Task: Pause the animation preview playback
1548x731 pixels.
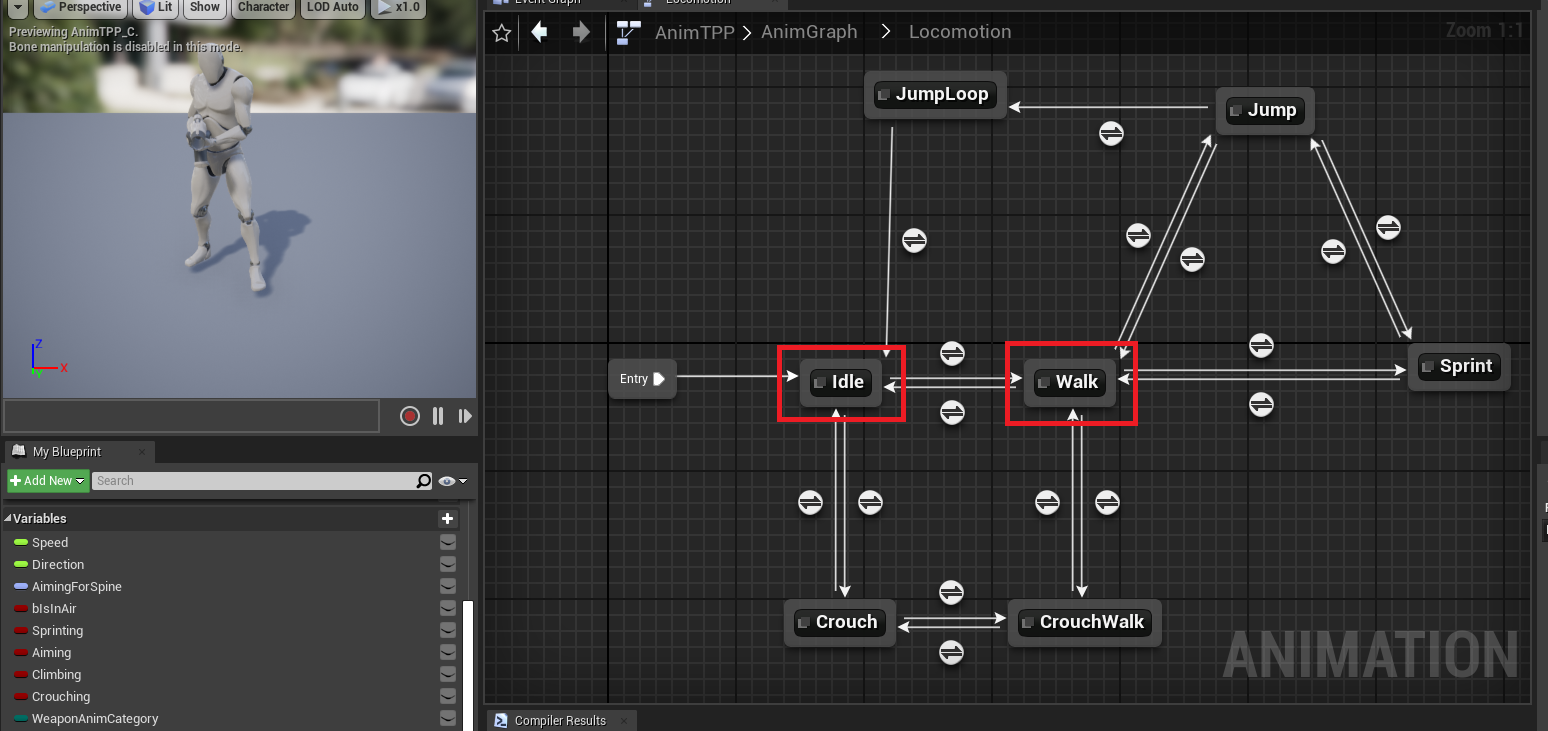Action: pyautogui.click(x=438, y=416)
